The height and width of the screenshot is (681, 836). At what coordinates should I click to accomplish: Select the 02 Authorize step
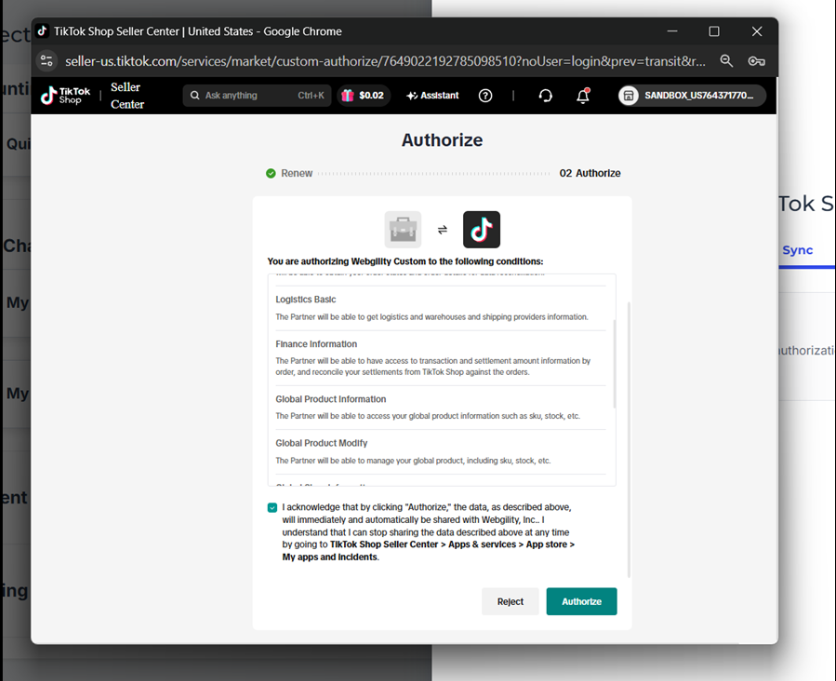pos(590,173)
